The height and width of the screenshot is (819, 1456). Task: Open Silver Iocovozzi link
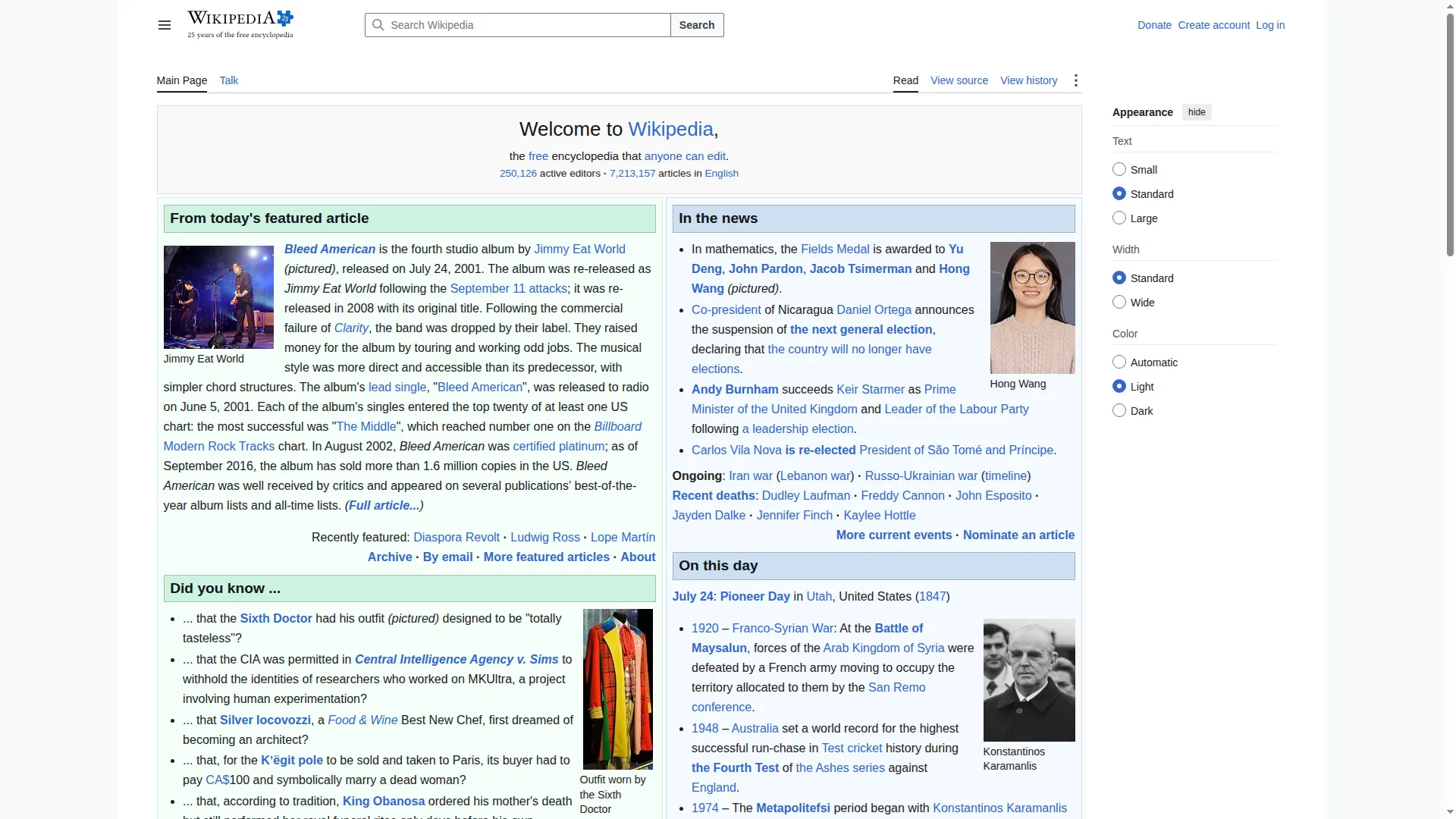[265, 720]
